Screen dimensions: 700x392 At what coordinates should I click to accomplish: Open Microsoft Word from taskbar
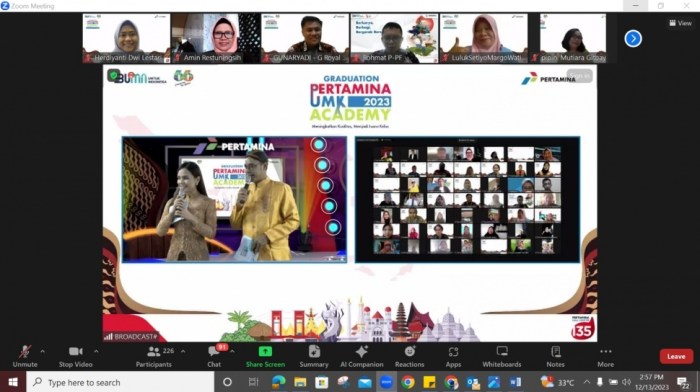click(515, 382)
